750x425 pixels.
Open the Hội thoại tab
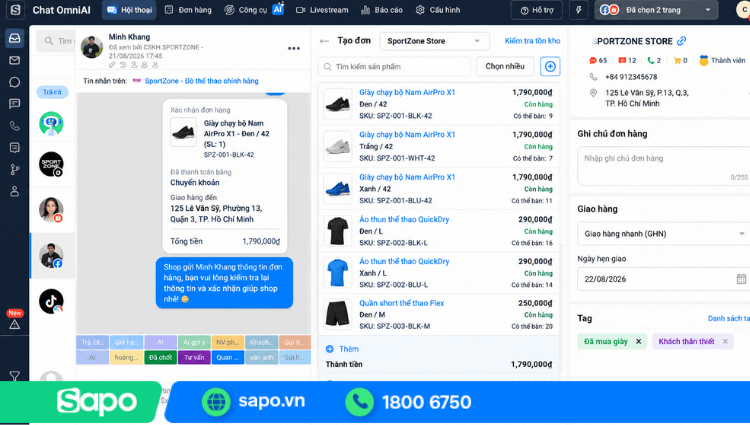coord(129,10)
